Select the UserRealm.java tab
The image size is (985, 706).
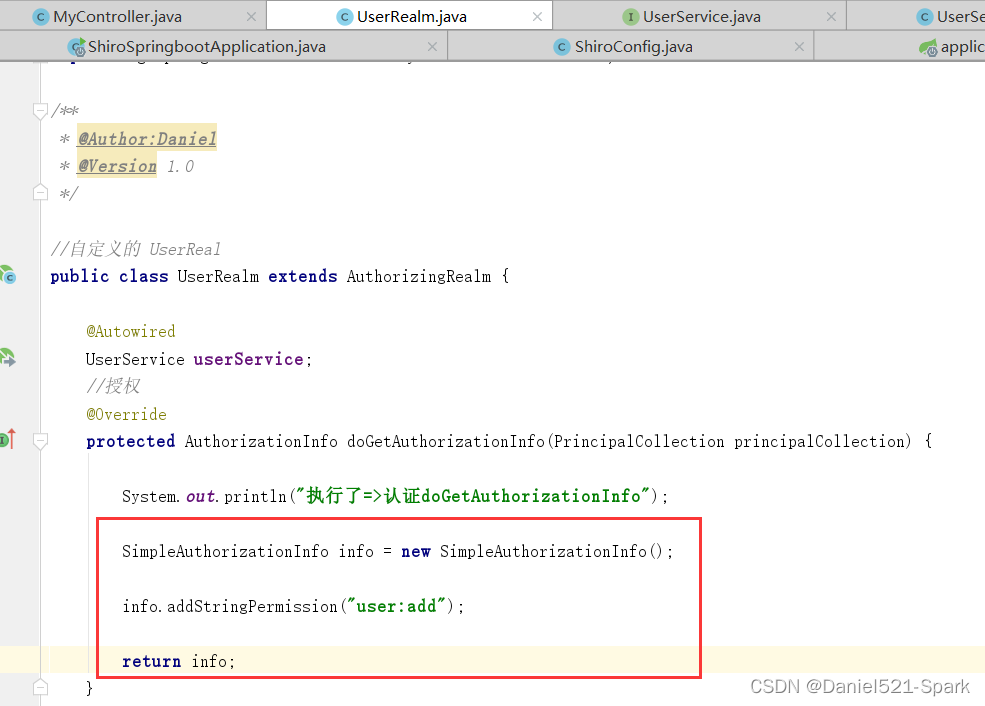[x=410, y=16]
